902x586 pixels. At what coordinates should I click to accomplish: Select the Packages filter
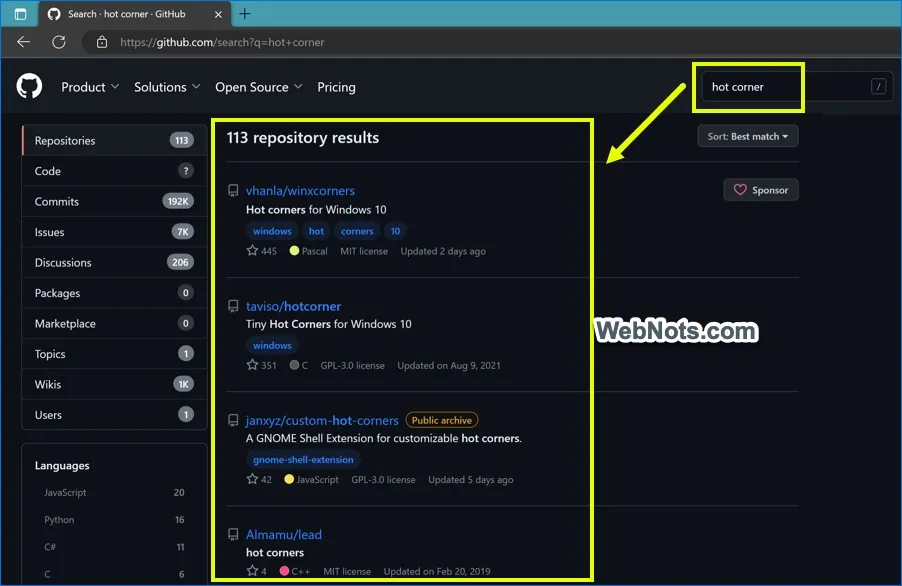[x=114, y=293]
